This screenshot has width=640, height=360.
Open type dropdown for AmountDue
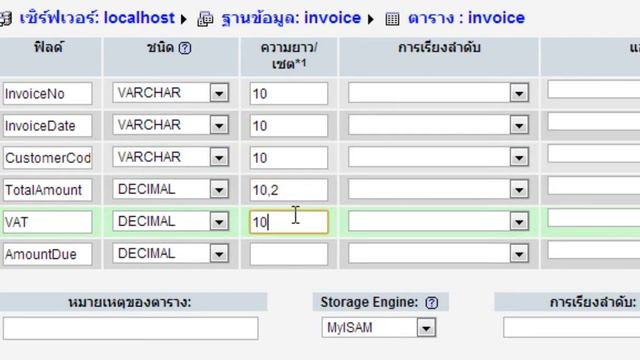171,253
